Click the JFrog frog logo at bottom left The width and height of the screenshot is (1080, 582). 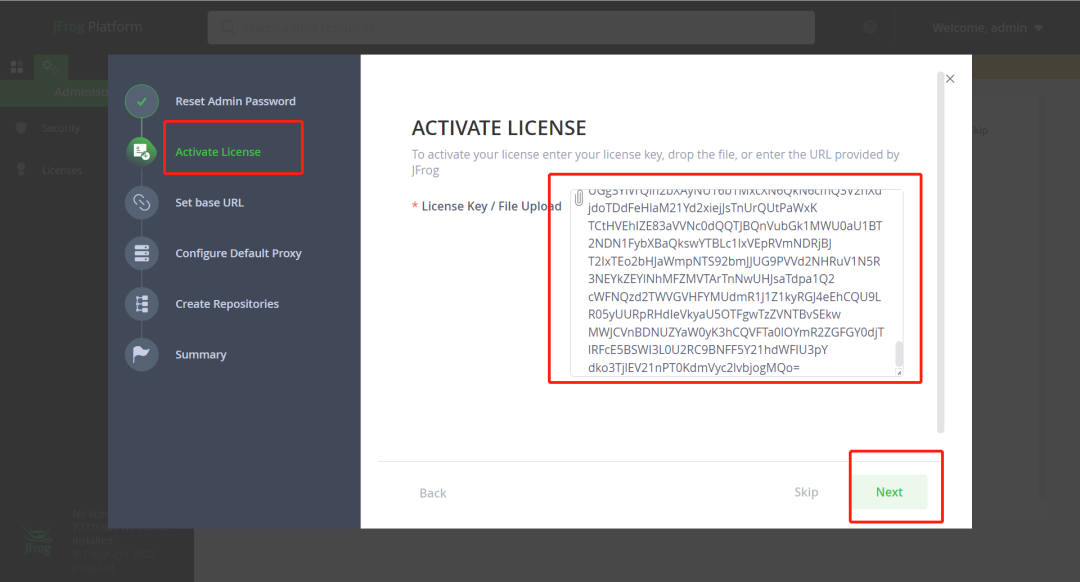[x=36, y=541]
